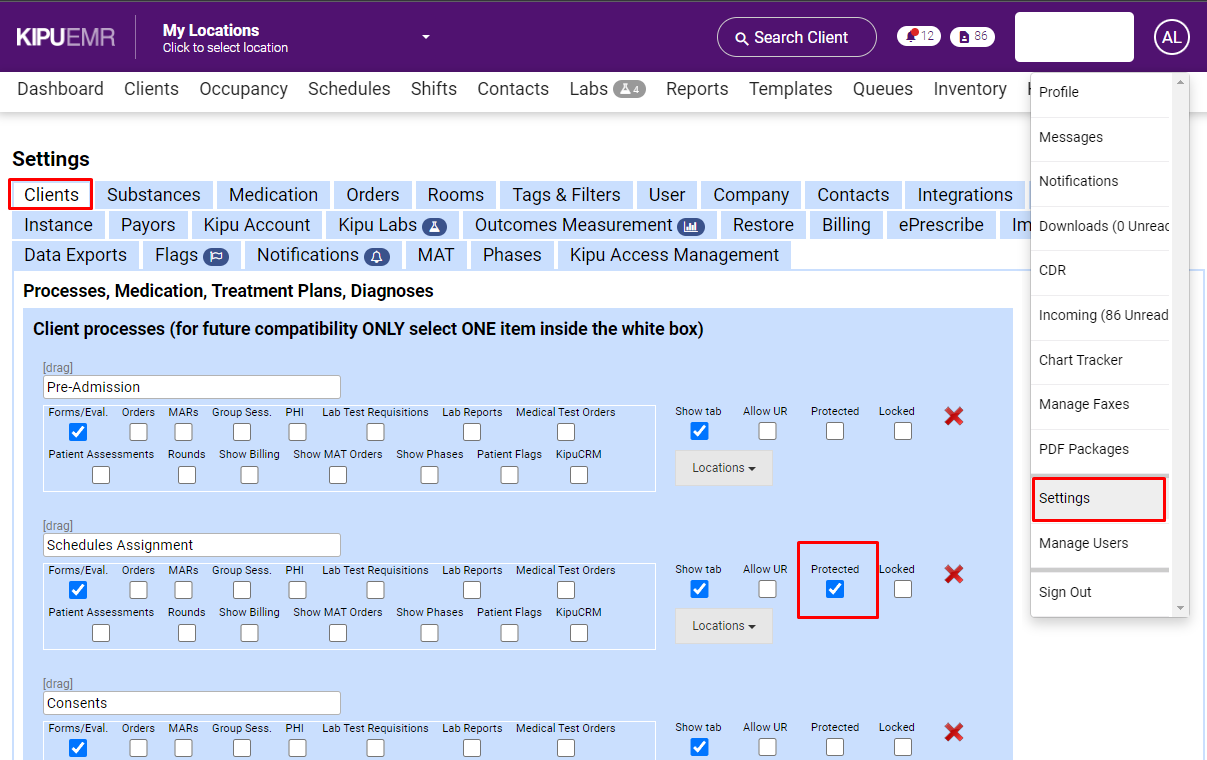Viewport: 1207px width, 760px height.
Task: Click the user menu scrollbar down arrow
Action: 1180,607
